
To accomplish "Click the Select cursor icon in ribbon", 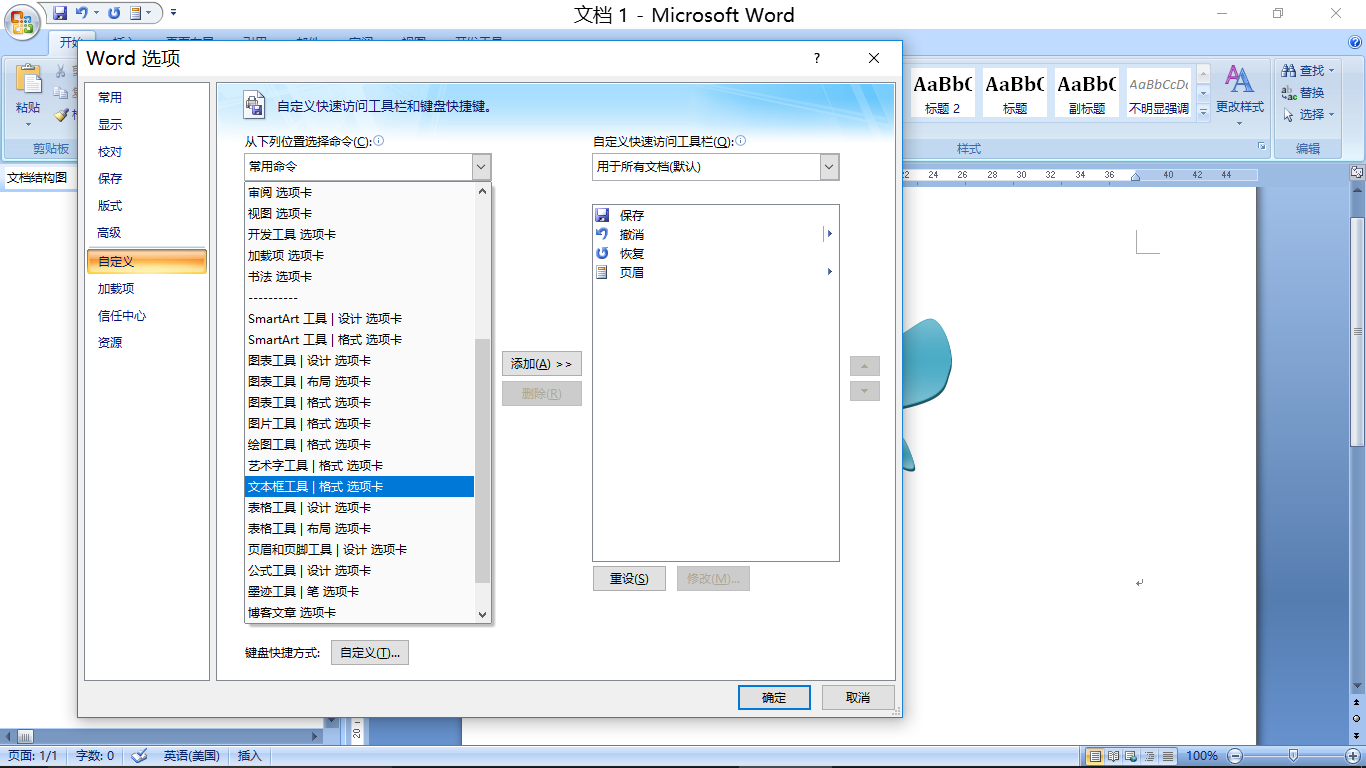I will click(x=1288, y=115).
